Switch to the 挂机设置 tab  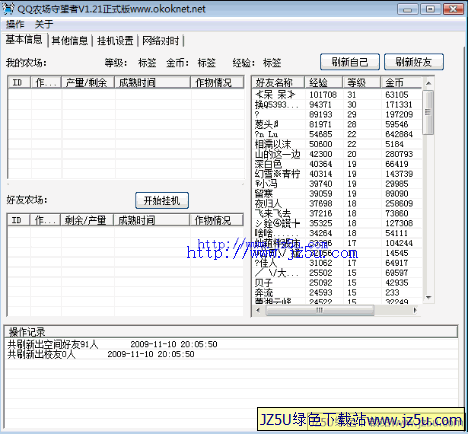pyautogui.click(x=115, y=41)
